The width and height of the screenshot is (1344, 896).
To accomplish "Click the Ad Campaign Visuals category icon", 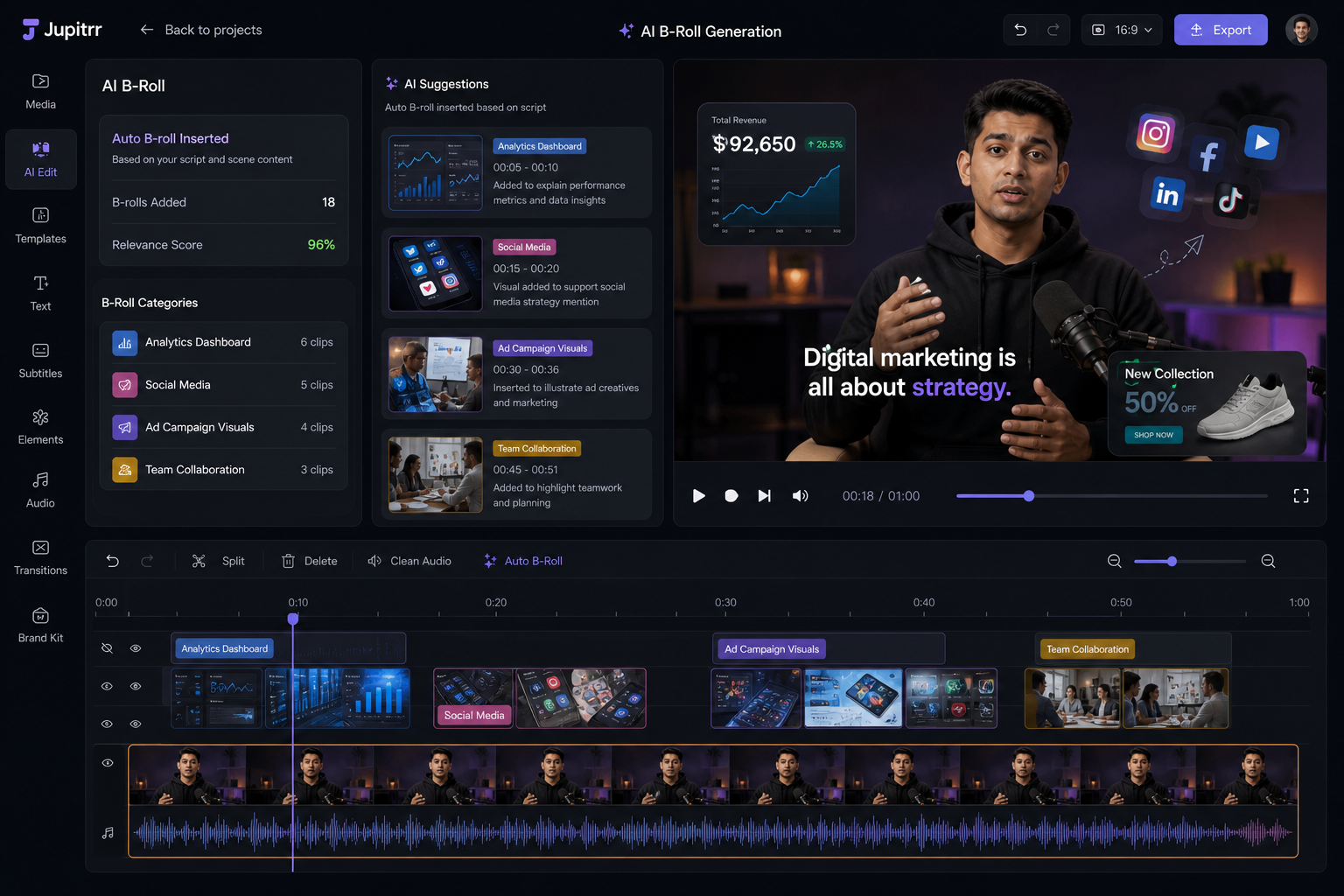I will click(125, 427).
